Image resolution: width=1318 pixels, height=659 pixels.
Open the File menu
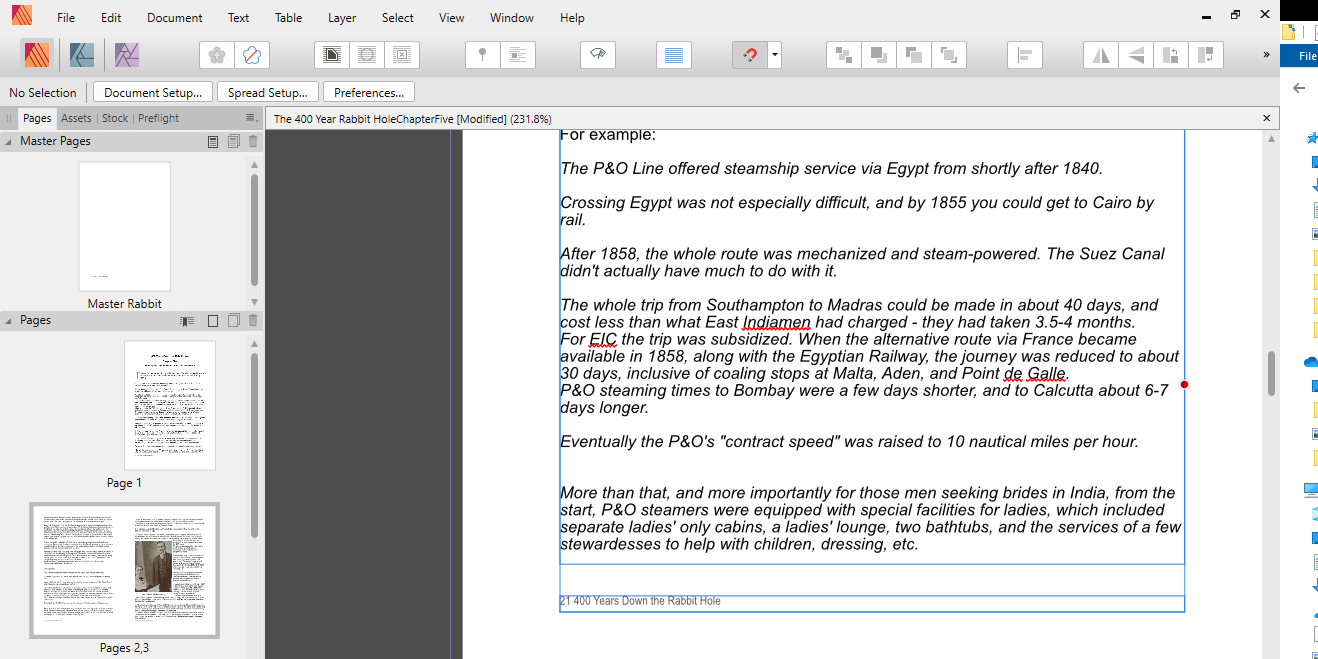click(x=66, y=18)
